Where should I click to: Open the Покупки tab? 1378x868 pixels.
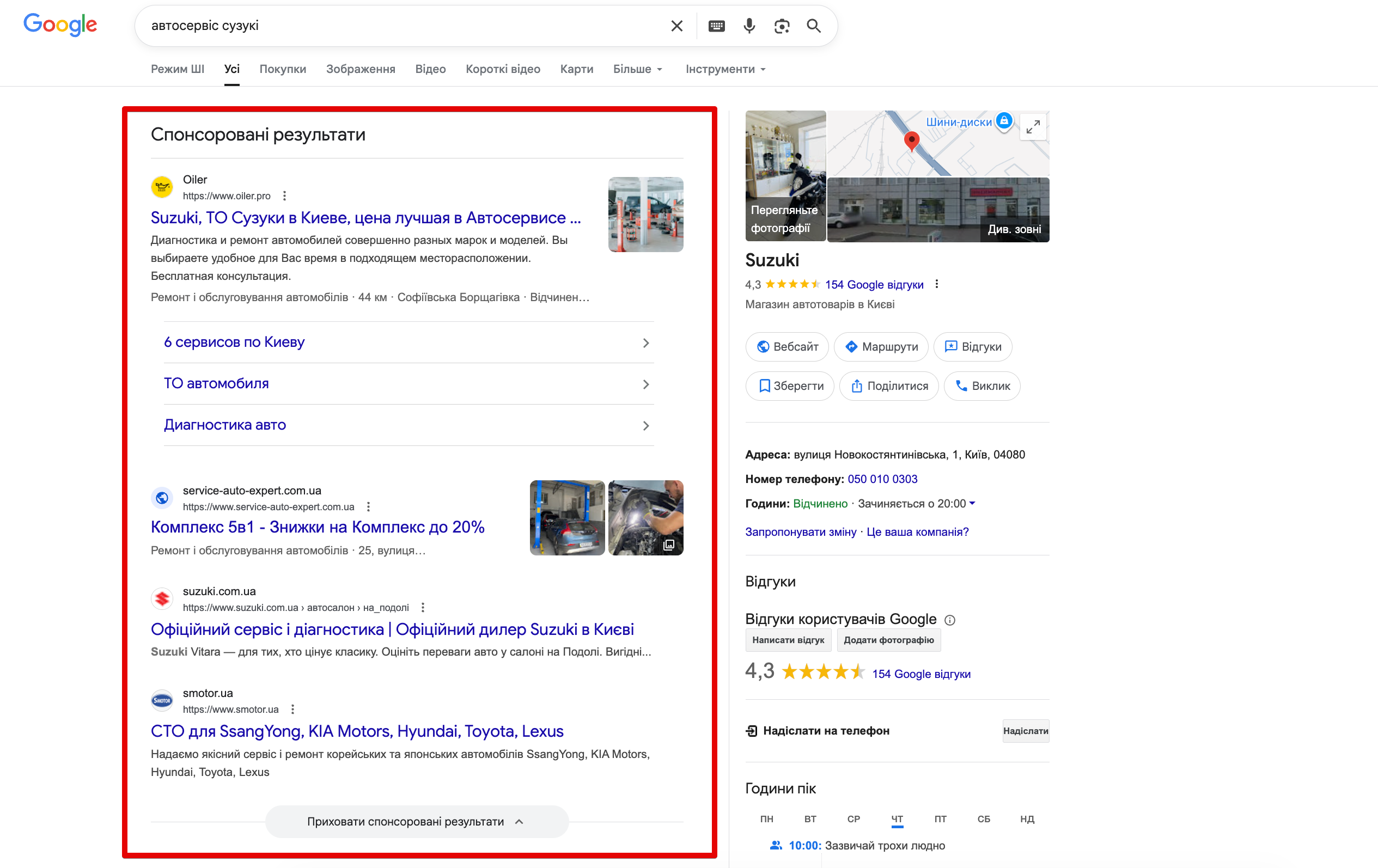click(x=283, y=69)
